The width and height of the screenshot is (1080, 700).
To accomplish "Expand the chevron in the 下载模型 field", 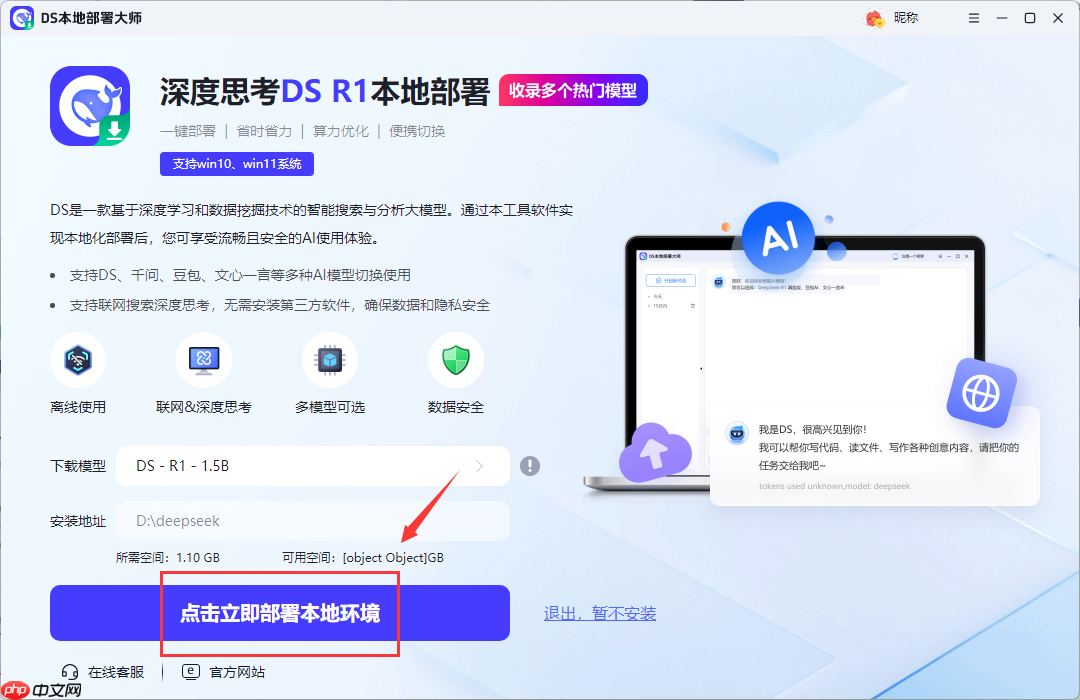I will point(478,465).
